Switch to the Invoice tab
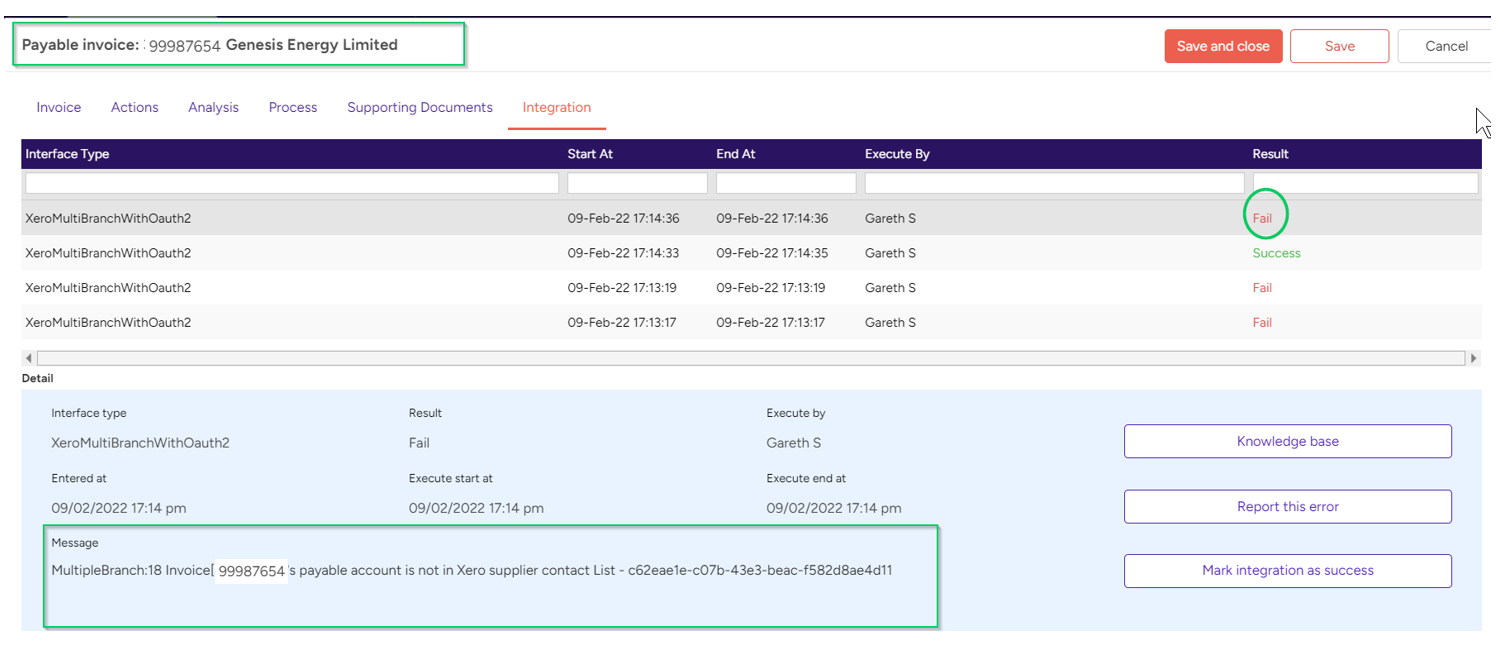Image resolution: width=1509 pixels, height=645 pixels. [x=58, y=107]
